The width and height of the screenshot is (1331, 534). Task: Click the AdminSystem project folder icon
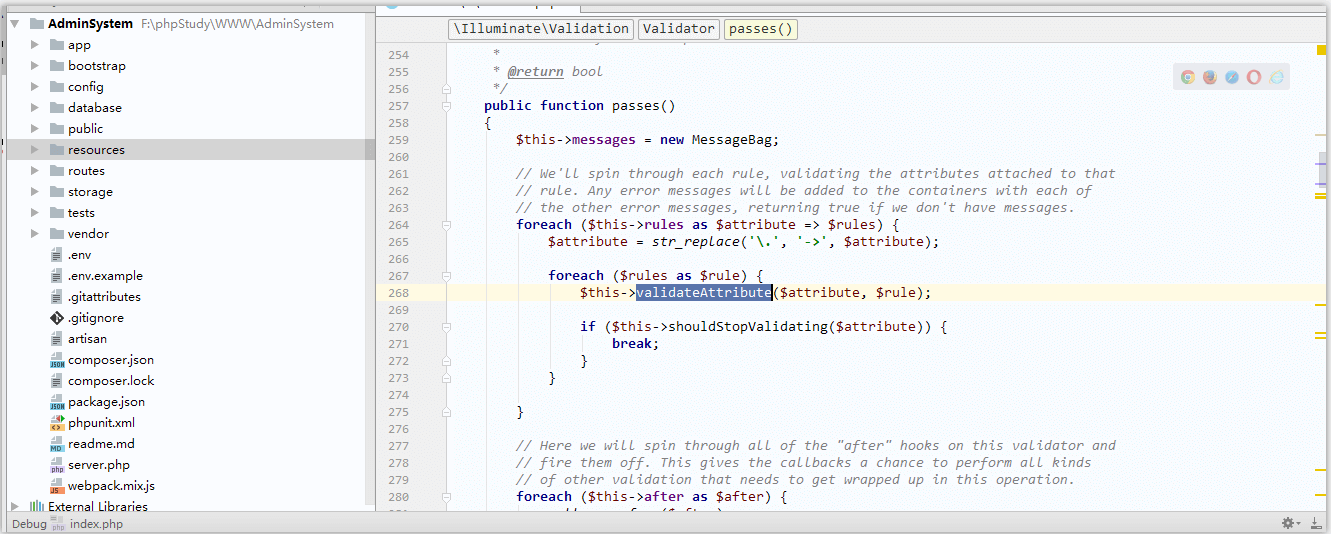tap(36, 24)
